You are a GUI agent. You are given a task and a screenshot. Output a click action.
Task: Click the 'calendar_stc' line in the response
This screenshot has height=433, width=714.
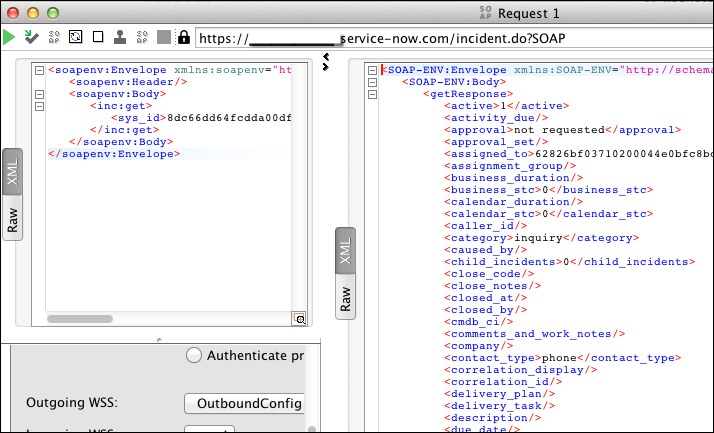click(549, 214)
